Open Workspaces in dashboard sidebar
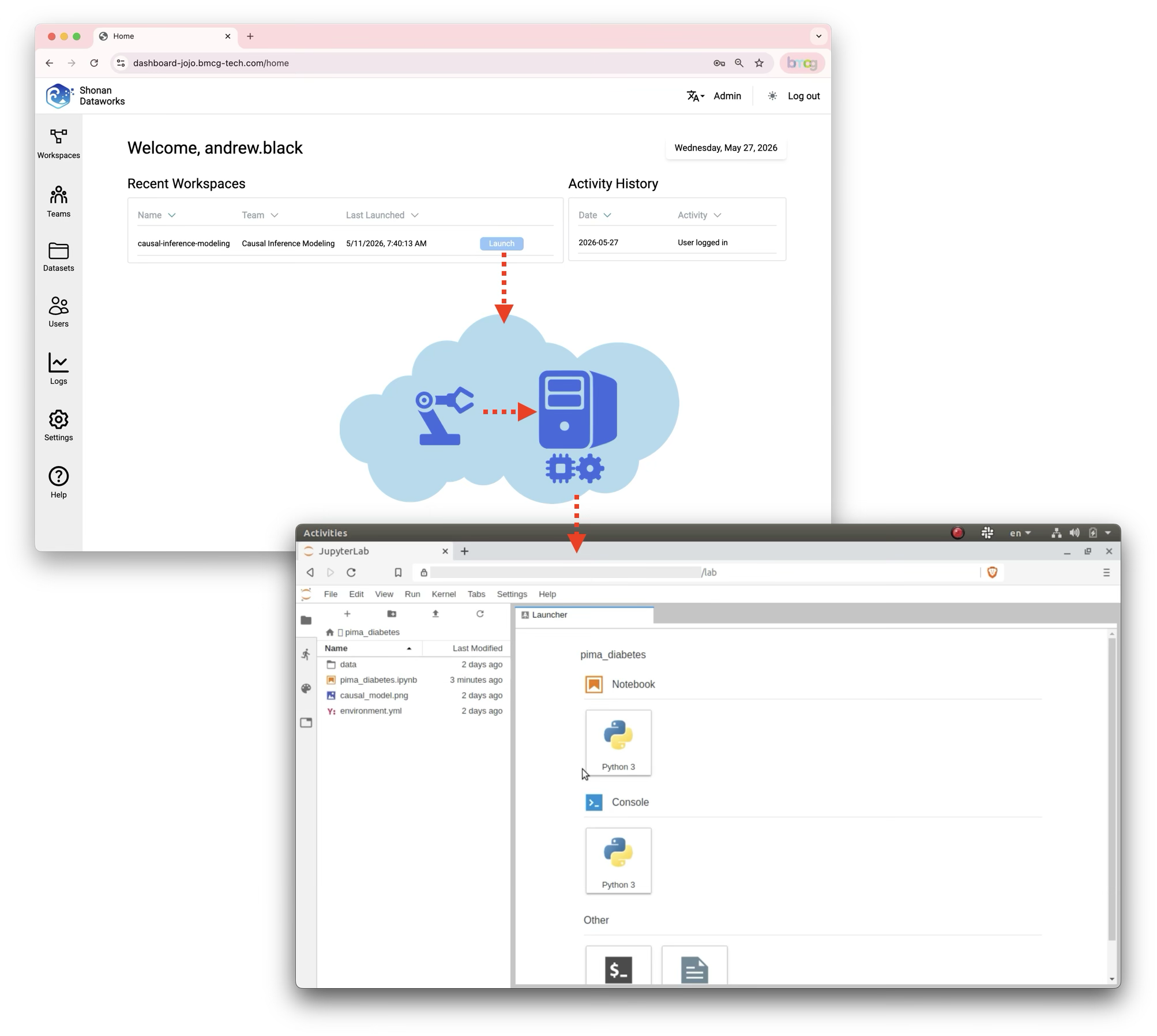The image size is (1157, 1036). [x=58, y=143]
